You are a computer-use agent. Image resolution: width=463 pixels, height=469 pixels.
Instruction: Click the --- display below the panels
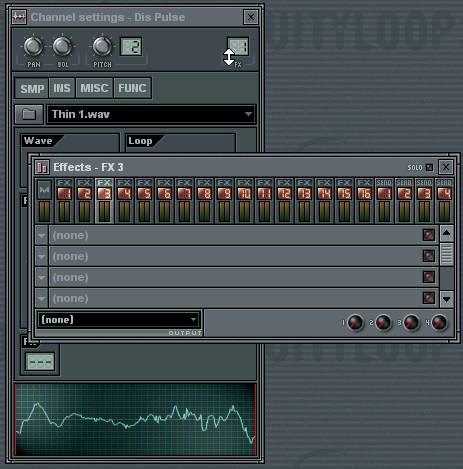click(x=40, y=362)
